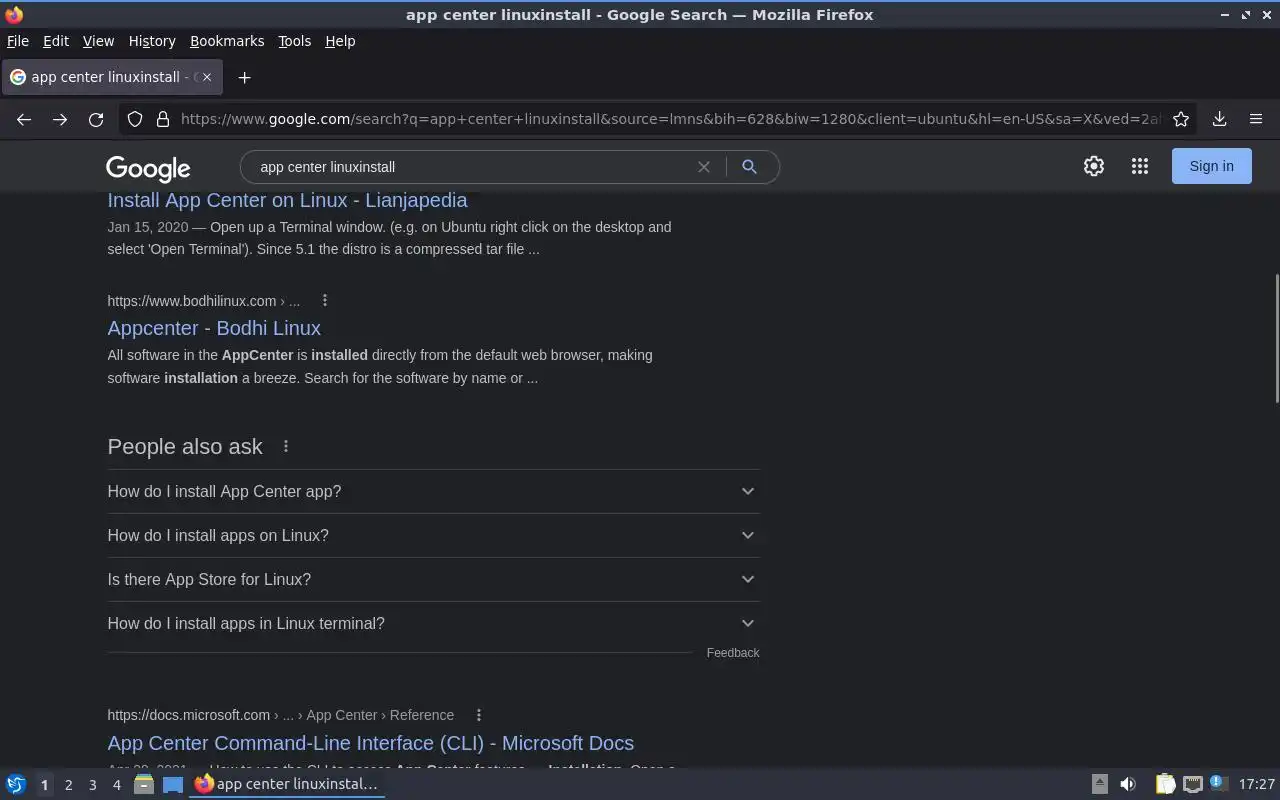Open People also ask options menu
The image size is (1280, 800).
tap(286, 446)
